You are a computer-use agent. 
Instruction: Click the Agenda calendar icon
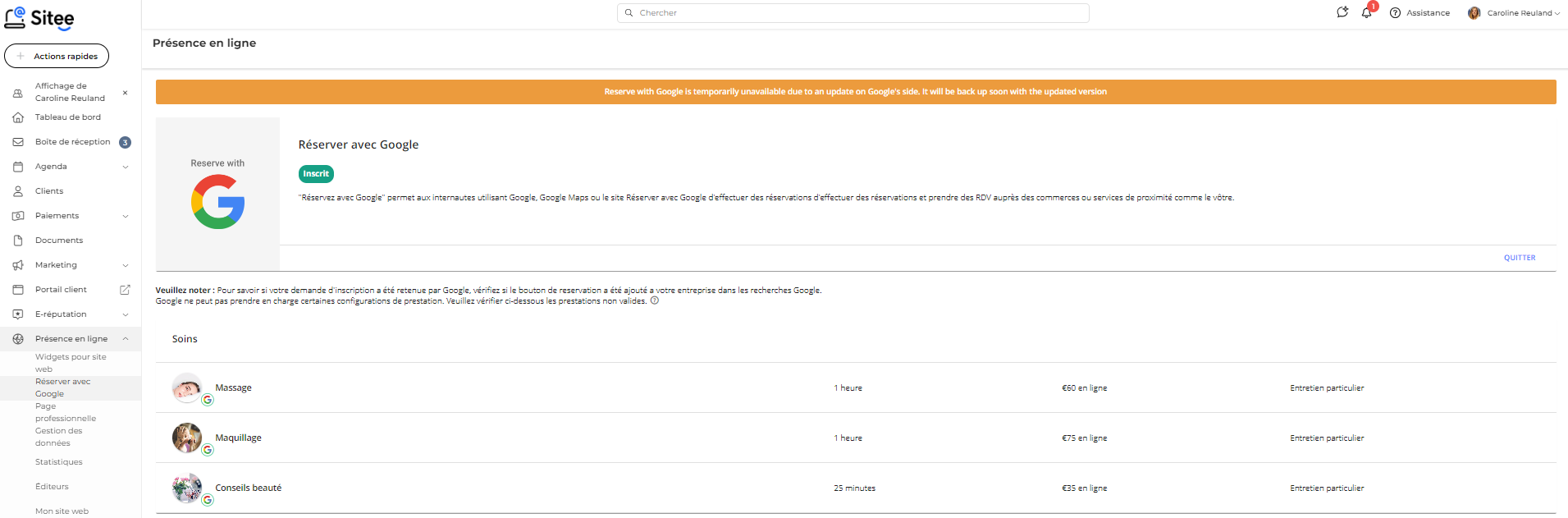[18, 167]
